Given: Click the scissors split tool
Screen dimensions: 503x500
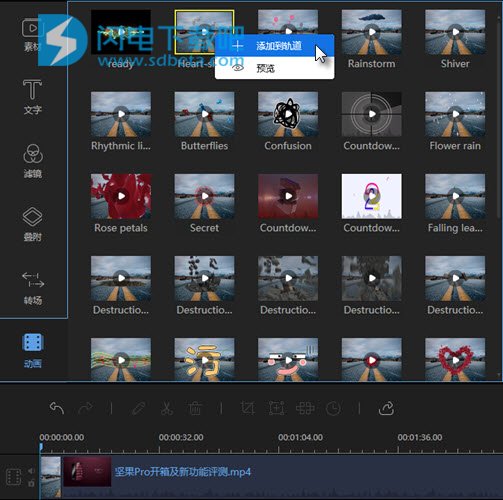Looking at the screenshot, I should point(167,408).
